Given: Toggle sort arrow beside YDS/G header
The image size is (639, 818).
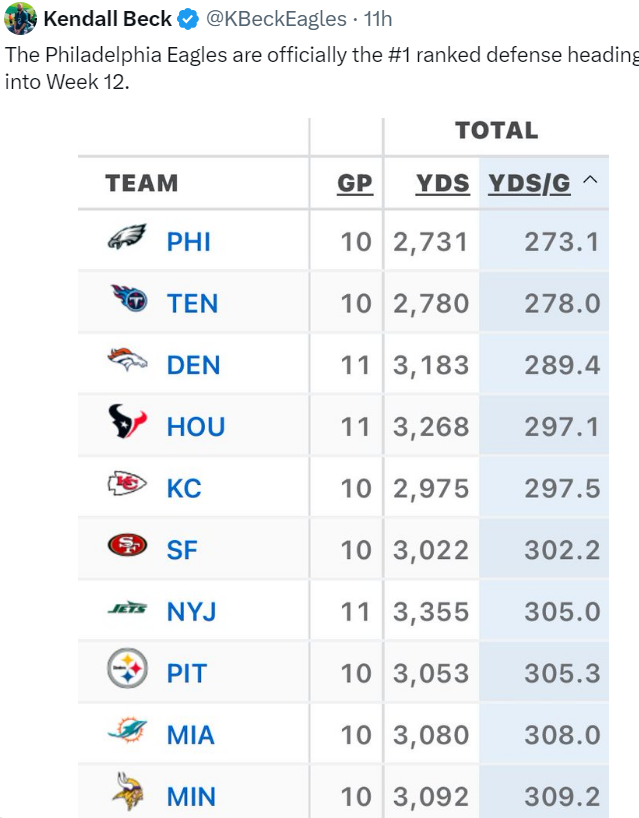Looking at the screenshot, I should (x=590, y=181).
